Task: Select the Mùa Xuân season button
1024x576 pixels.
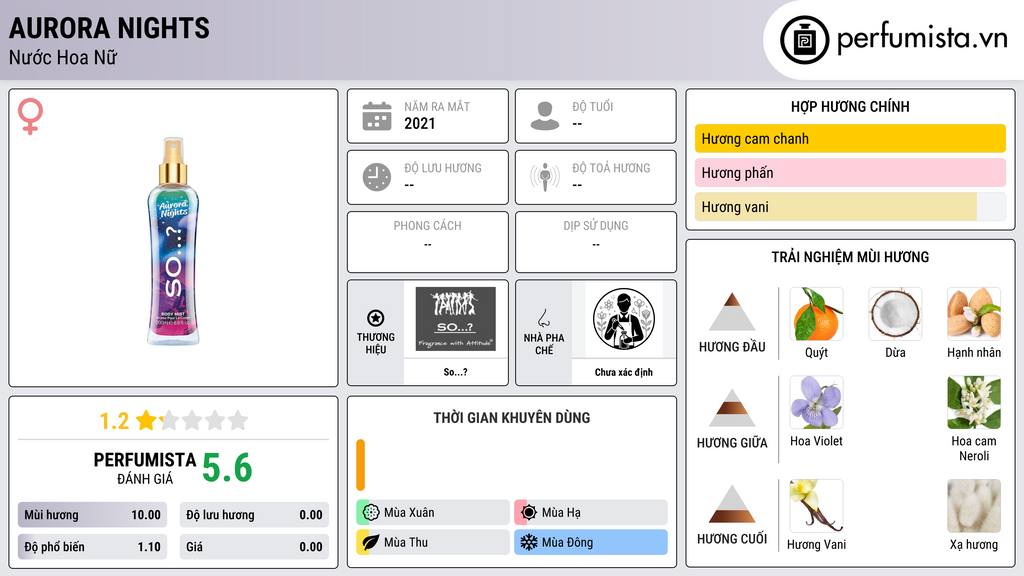Action: click(x=433, y=512)
